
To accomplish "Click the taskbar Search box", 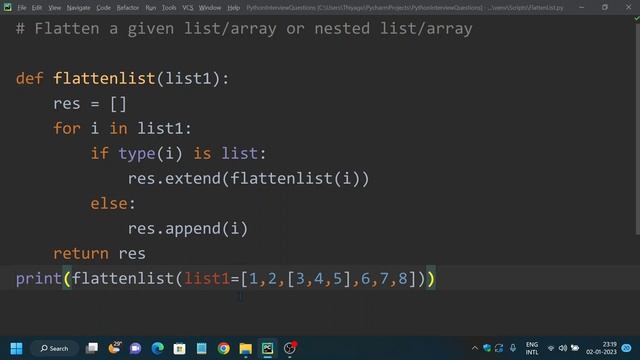I will coord(54,348).
